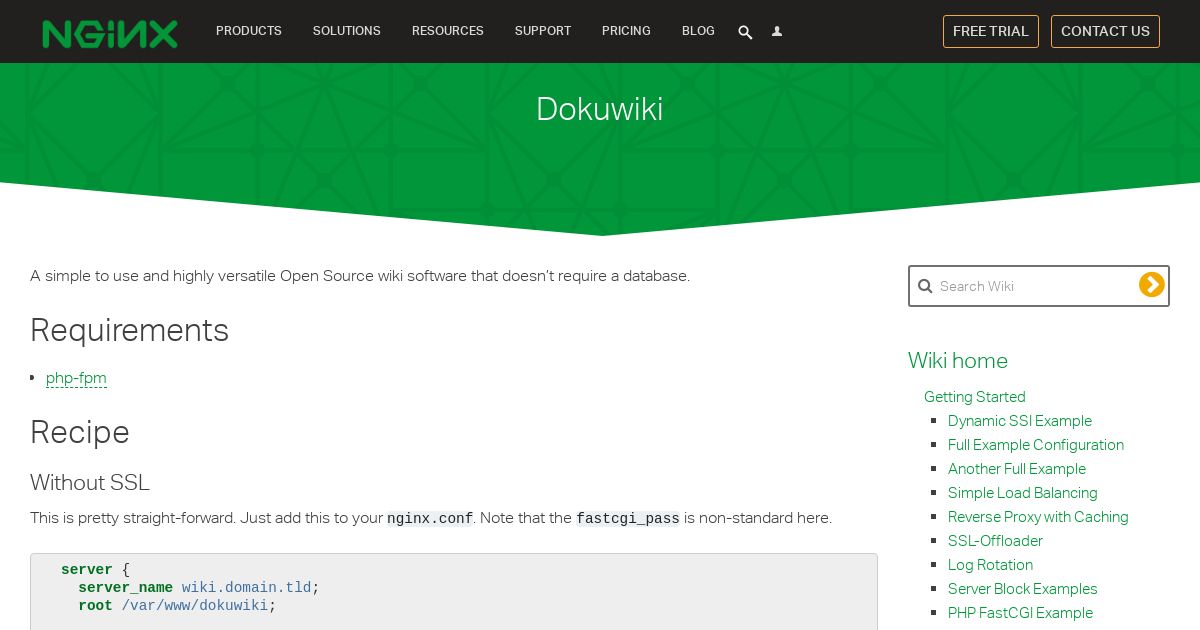This screenshot has width=1200, height=630.
Task: Click the Without SSL subheading
Action: pyautogui.click(x=90, y=483)
